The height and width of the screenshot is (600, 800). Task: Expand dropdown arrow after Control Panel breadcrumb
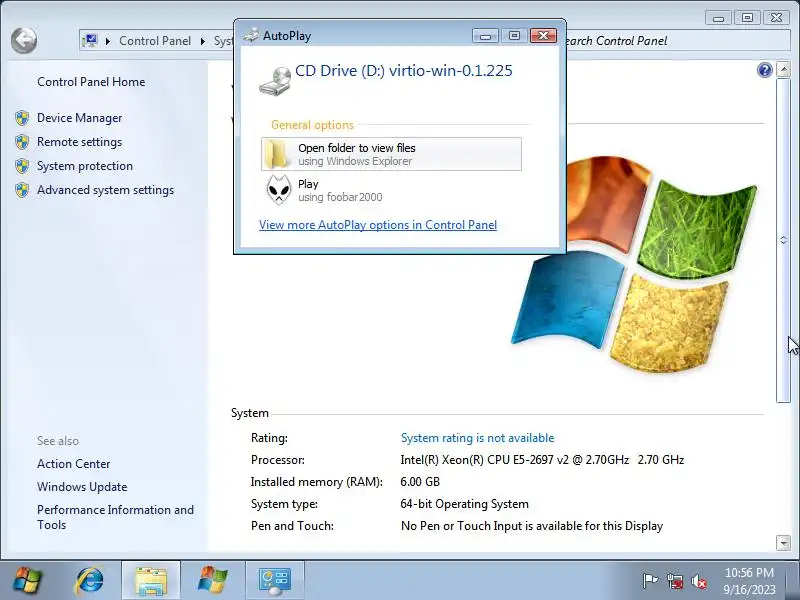coord(203,41)
